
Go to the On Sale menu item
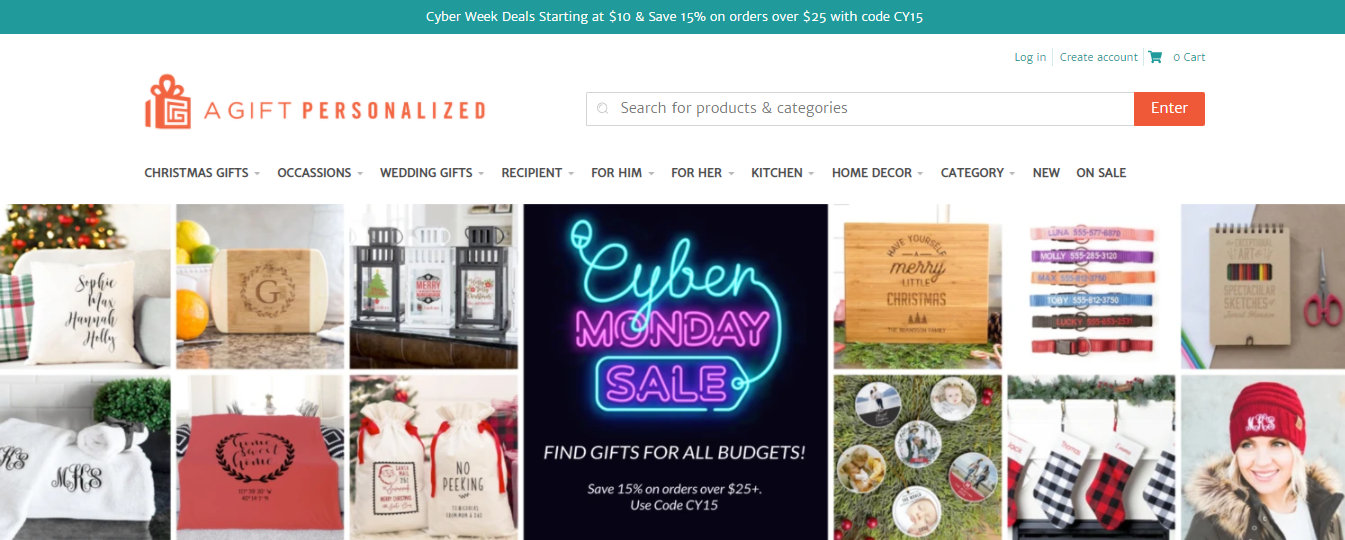pyautogui.click(x=1101, y=173)
